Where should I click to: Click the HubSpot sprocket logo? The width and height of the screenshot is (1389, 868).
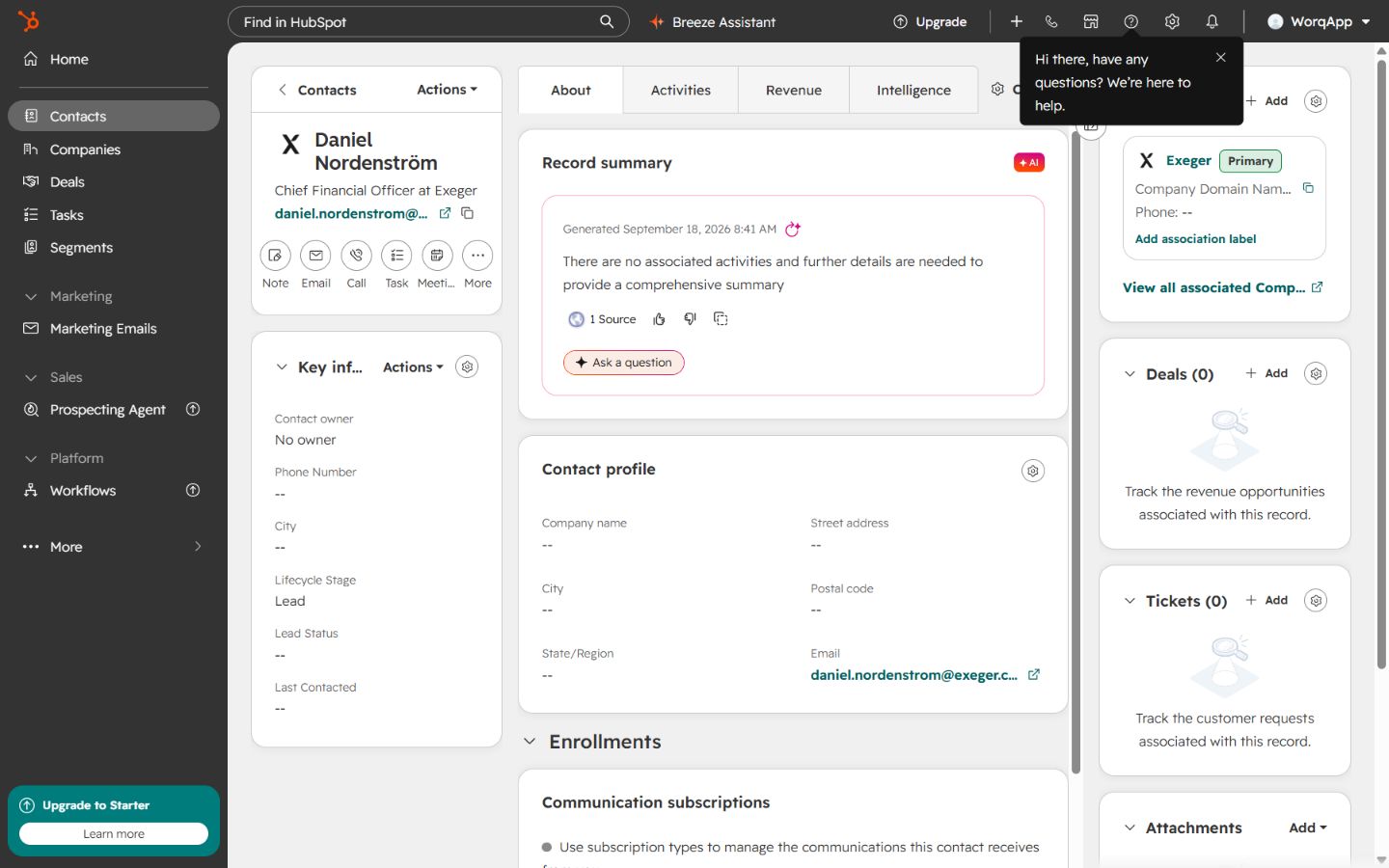pyautogui.click(x=28, y=20)
